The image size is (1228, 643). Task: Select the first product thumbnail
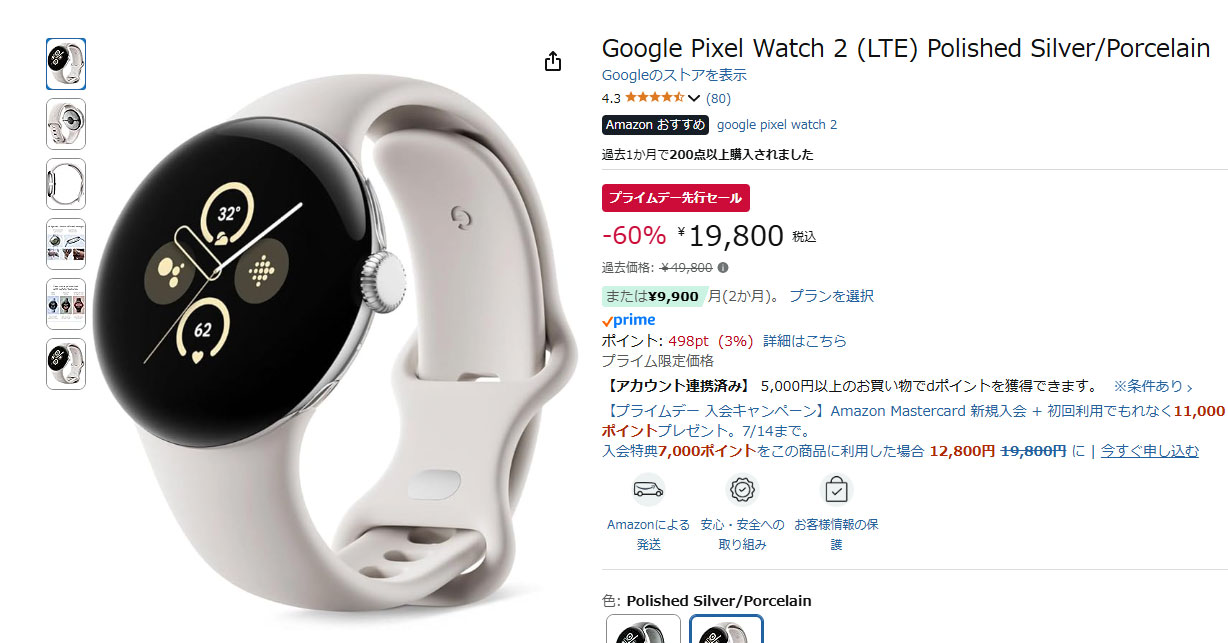(66, 64)
